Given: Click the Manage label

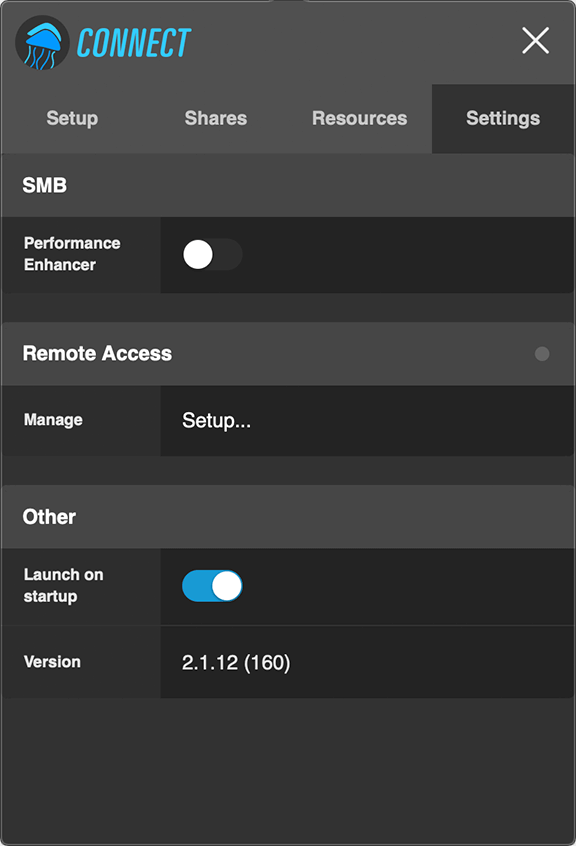Looking at the screenshot, I should 53,420.
